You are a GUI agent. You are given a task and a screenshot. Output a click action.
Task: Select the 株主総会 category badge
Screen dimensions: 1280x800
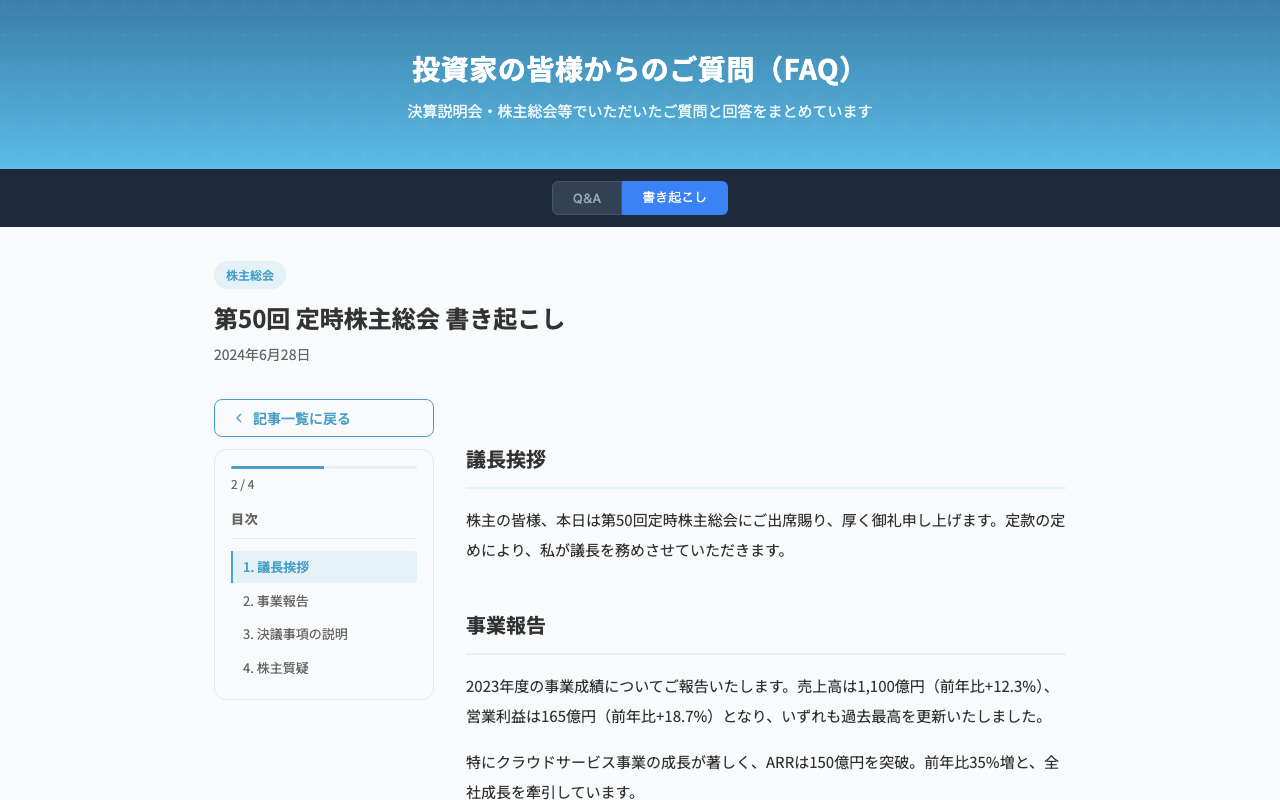point(249,274)
